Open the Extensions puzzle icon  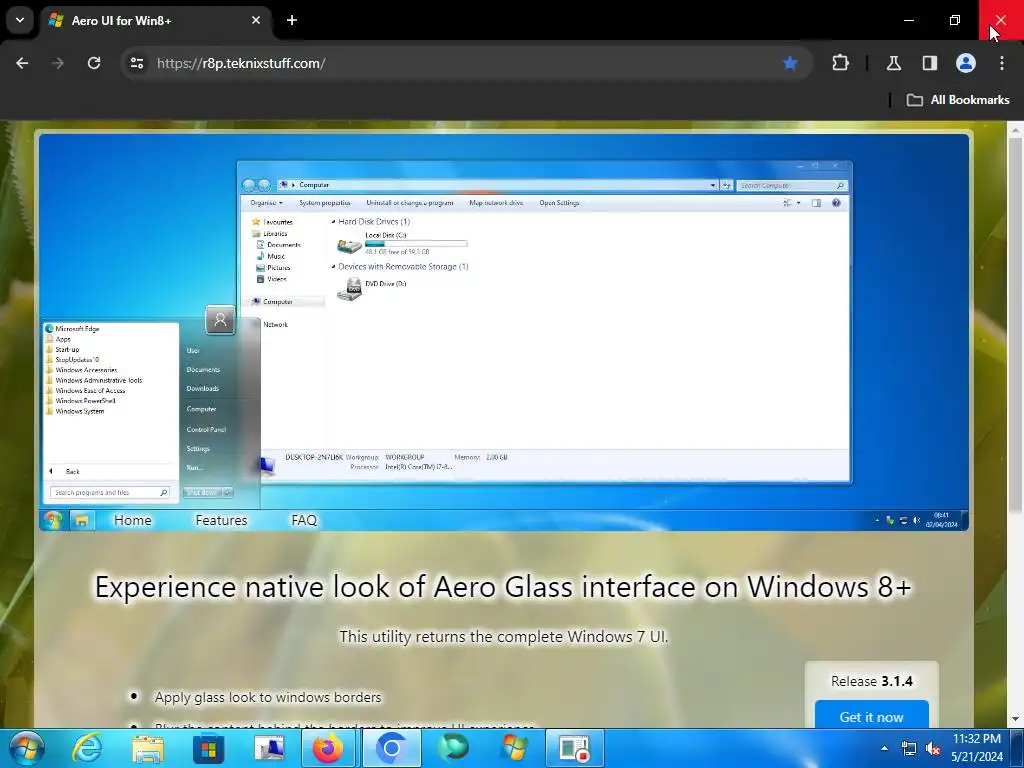coord(840,63)
